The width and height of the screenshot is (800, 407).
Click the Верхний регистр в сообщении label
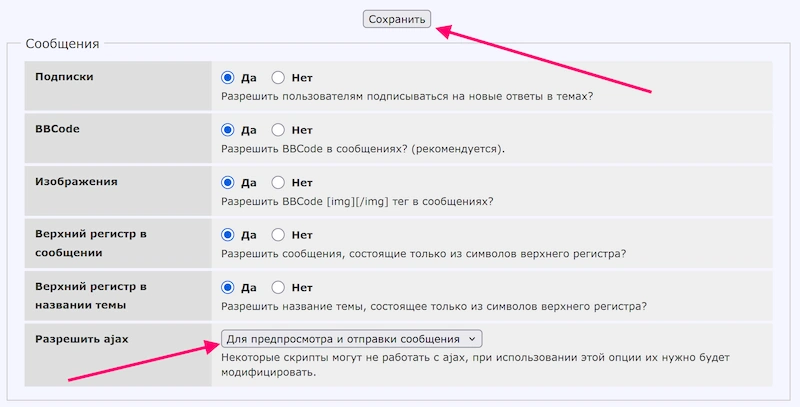point(91,243)
